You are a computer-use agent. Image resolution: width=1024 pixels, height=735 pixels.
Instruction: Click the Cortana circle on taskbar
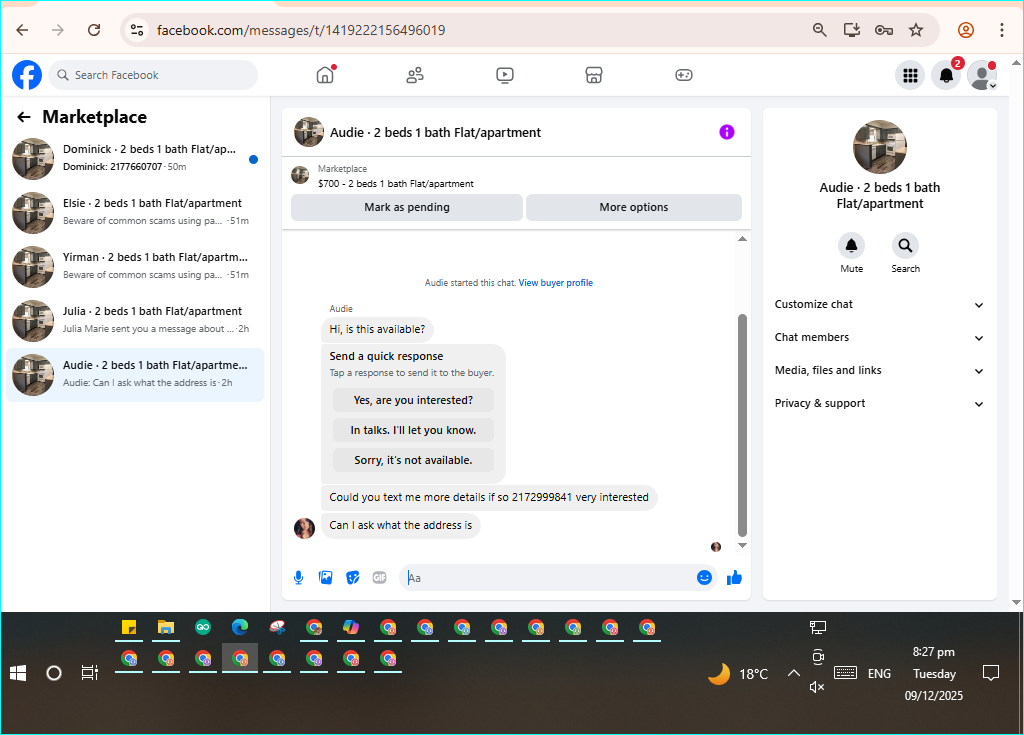(x=54, y=673)
